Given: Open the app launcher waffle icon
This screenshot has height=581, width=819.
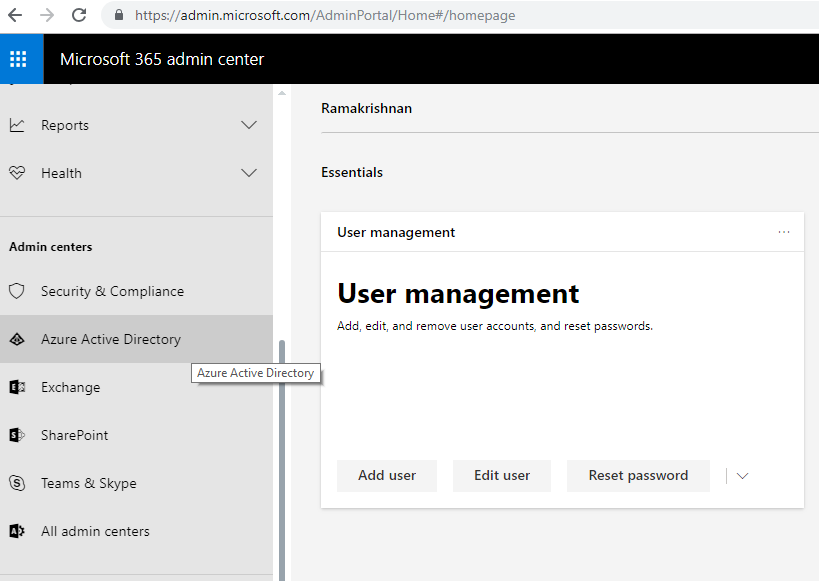Looking at the screenshot, I should (18, 59).
